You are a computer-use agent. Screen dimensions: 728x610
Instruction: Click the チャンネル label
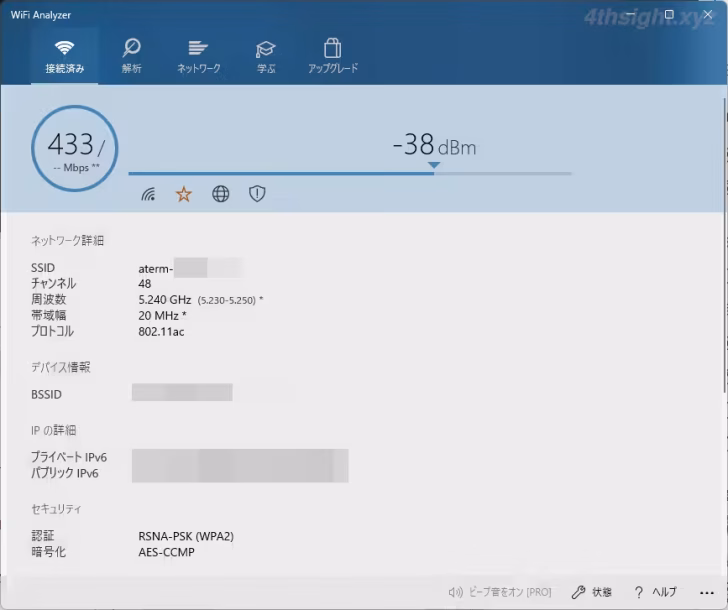pos(53,283)
